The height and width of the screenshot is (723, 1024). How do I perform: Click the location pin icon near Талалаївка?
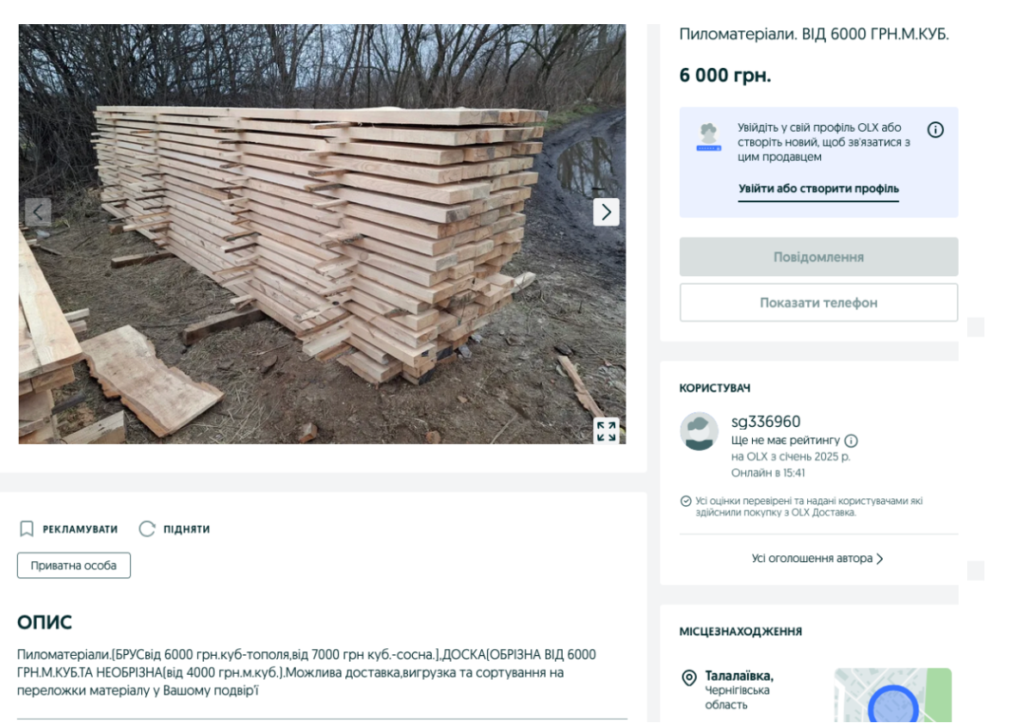(688, 678)
